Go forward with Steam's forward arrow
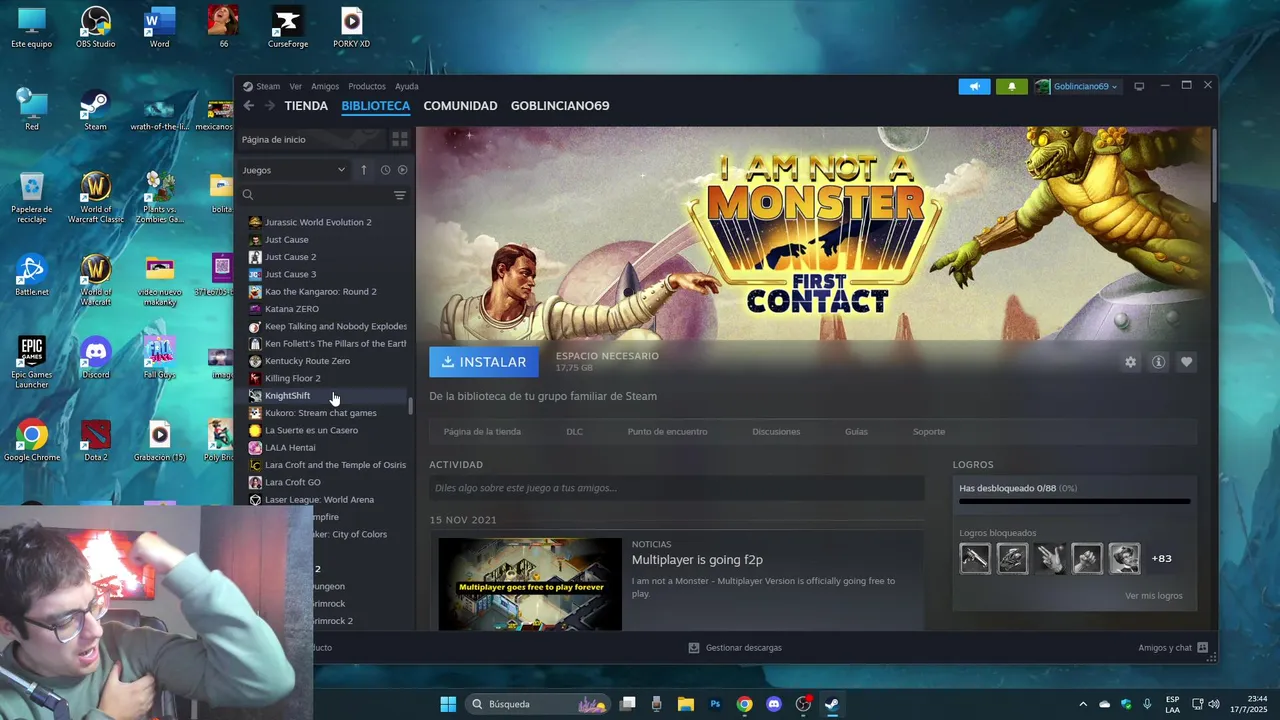Image resolution: width=1280 pixels, height=720 pixels. click(269, 106)
